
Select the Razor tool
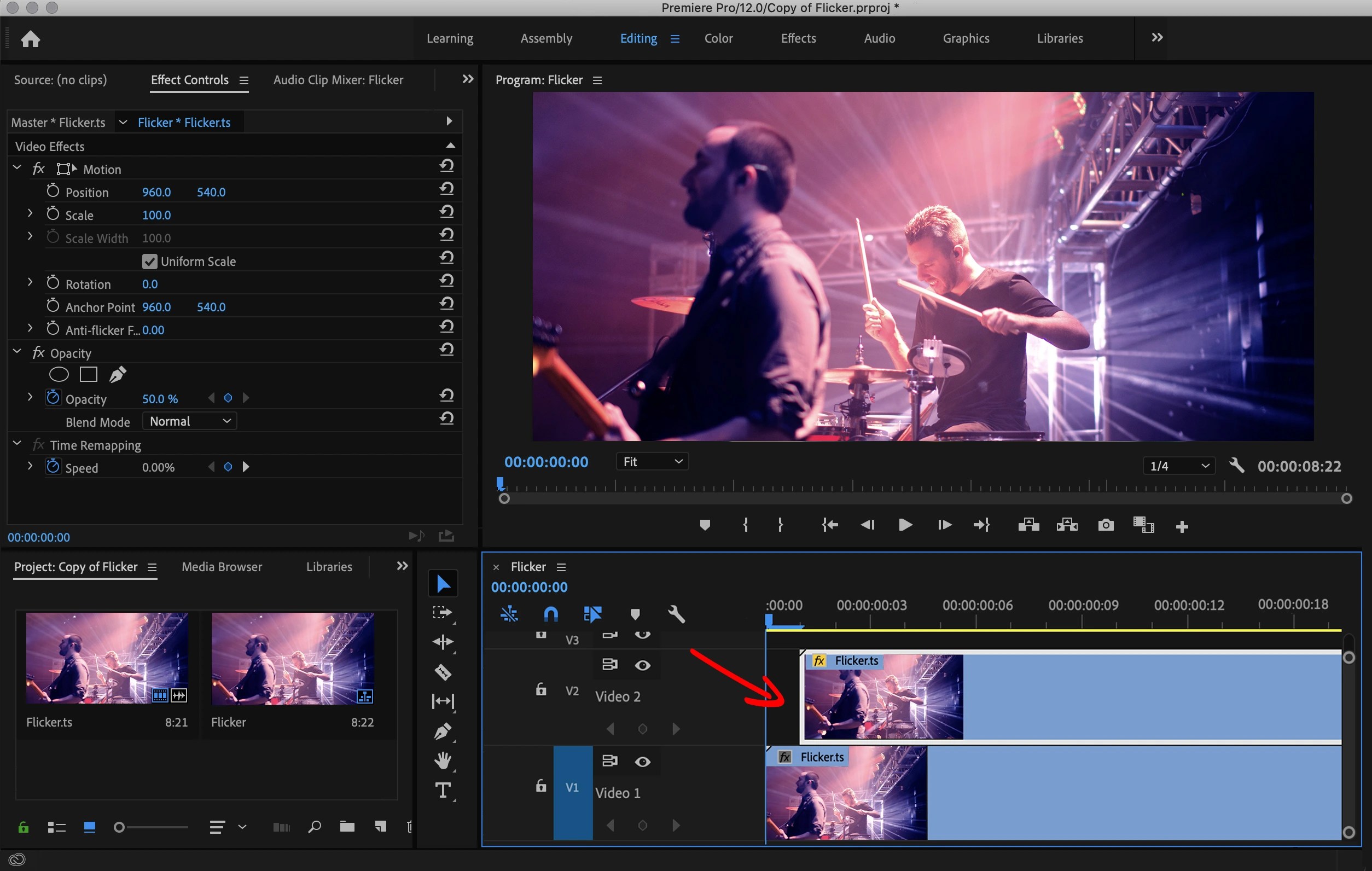pyautogui.click(x=443, y=672)
